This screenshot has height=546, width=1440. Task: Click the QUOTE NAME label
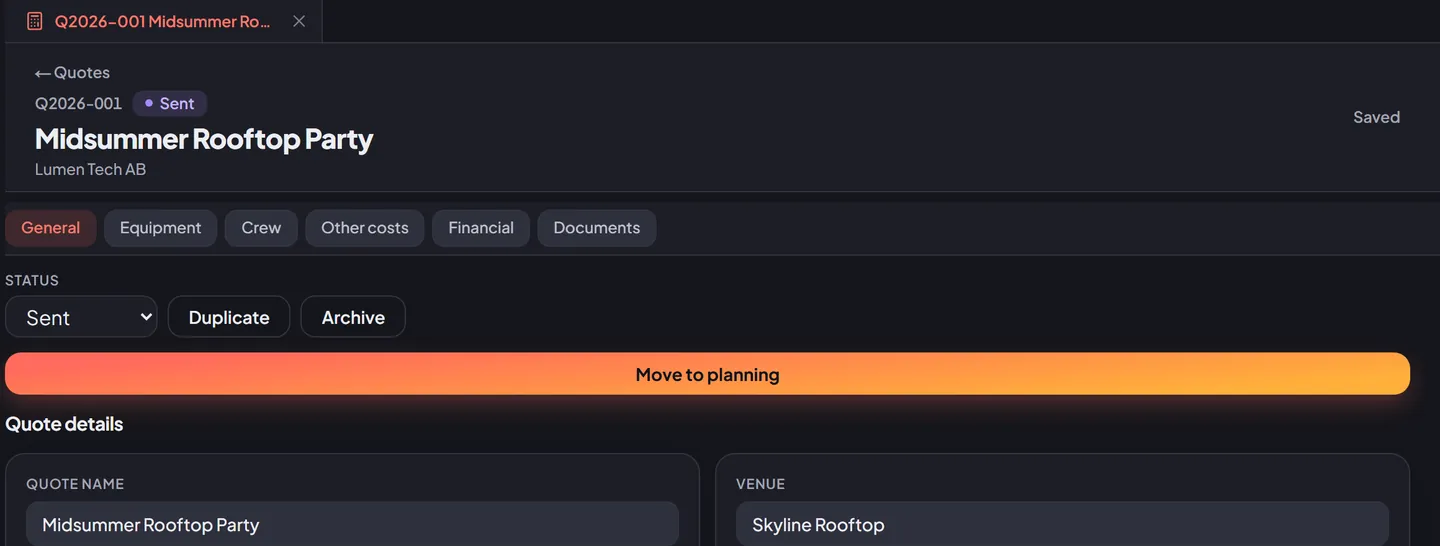pos(75,484)
